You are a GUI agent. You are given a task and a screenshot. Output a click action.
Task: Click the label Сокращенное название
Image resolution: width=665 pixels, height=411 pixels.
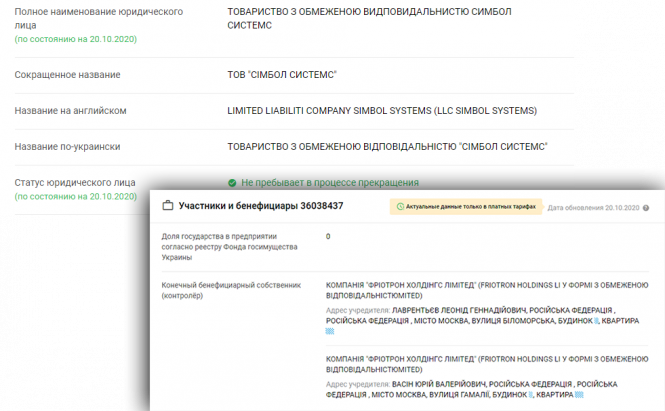(x=67, y=75)
